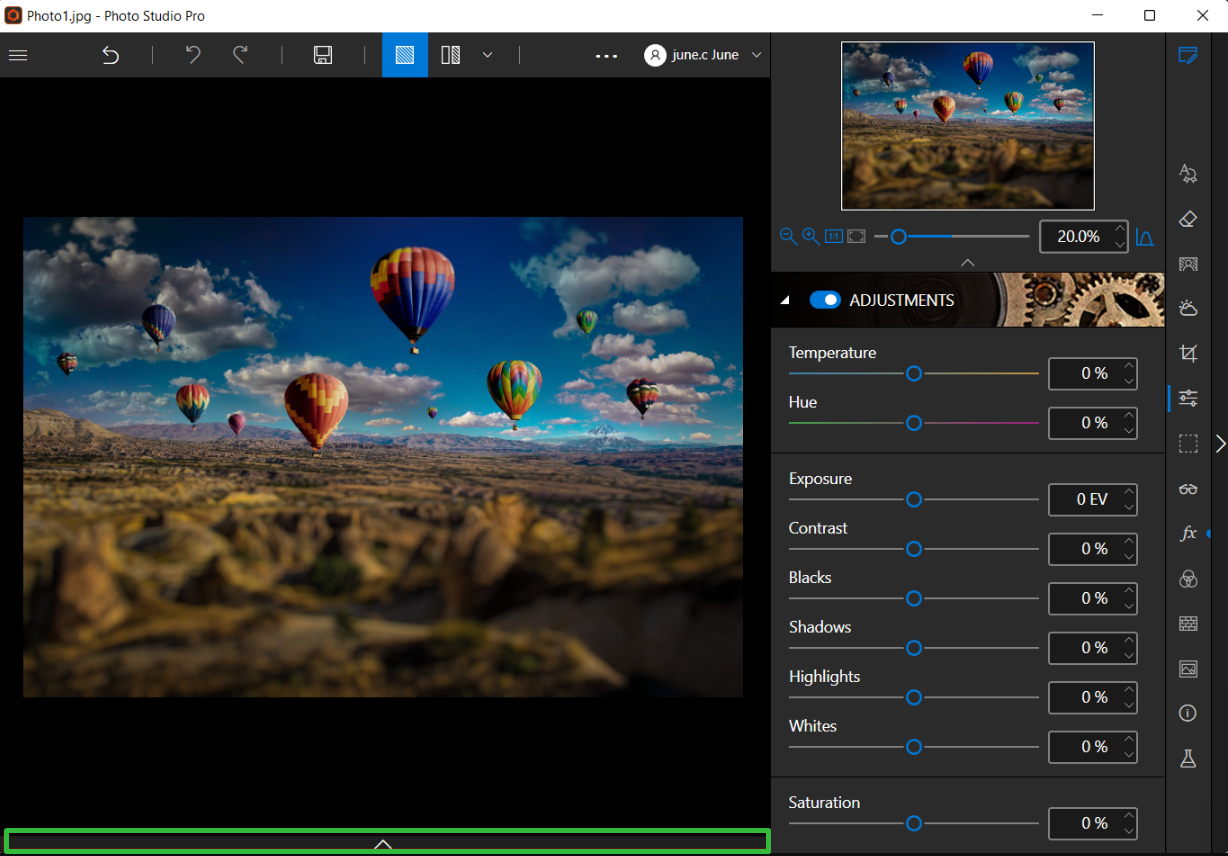Open the sky/weather replacement icon
1228x856 pixels.
coord(1188,308)
